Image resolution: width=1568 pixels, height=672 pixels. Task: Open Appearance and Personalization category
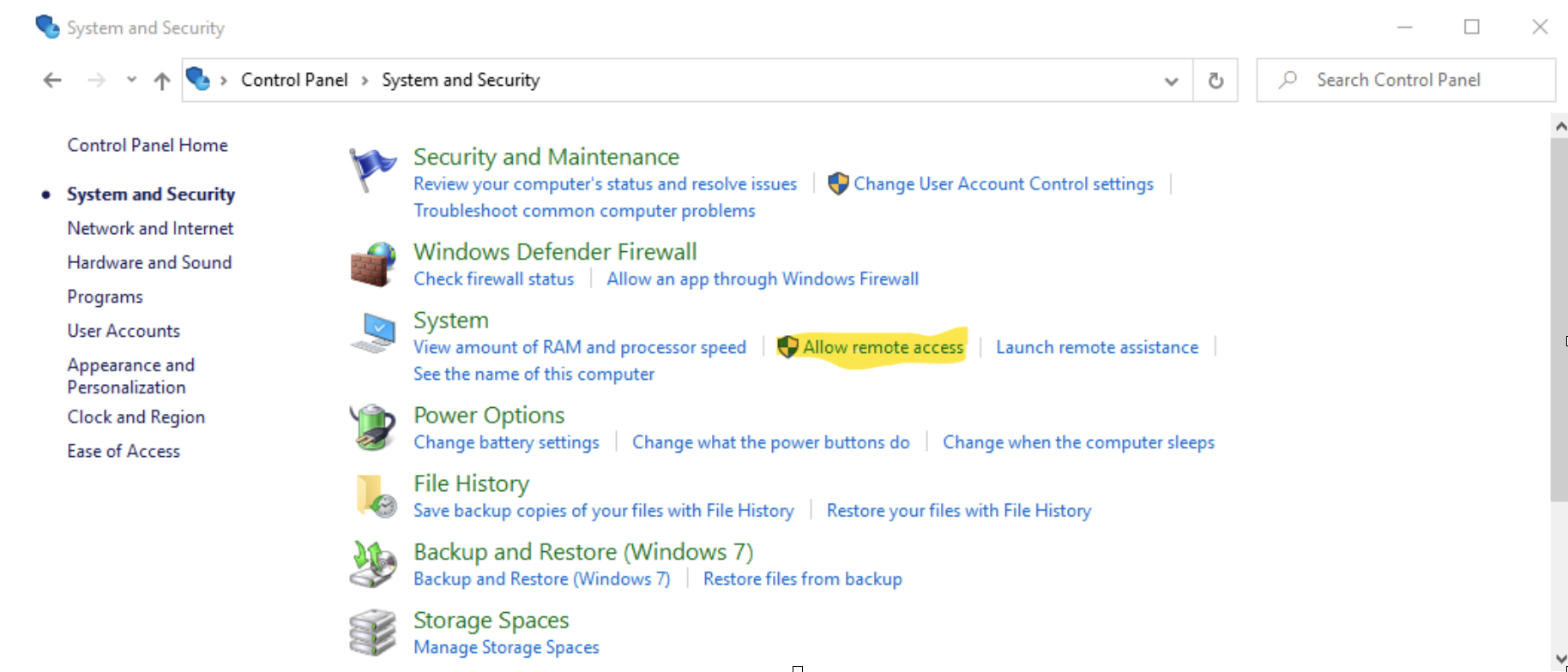[130, 376]
